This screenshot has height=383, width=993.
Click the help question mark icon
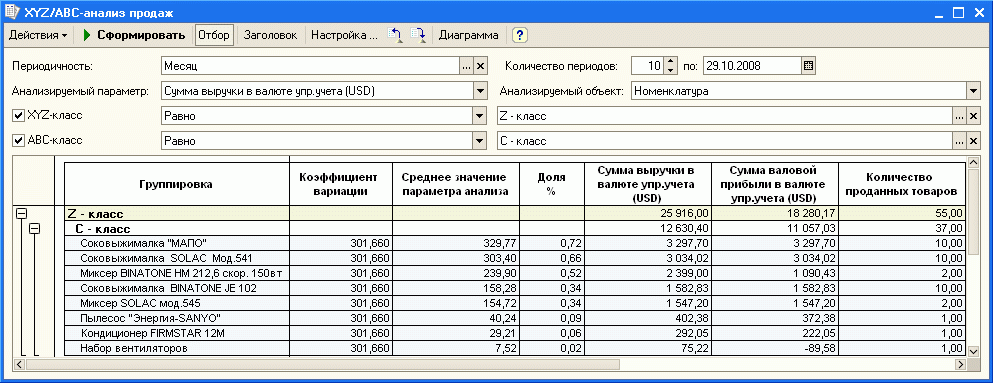tap(520, 35)
